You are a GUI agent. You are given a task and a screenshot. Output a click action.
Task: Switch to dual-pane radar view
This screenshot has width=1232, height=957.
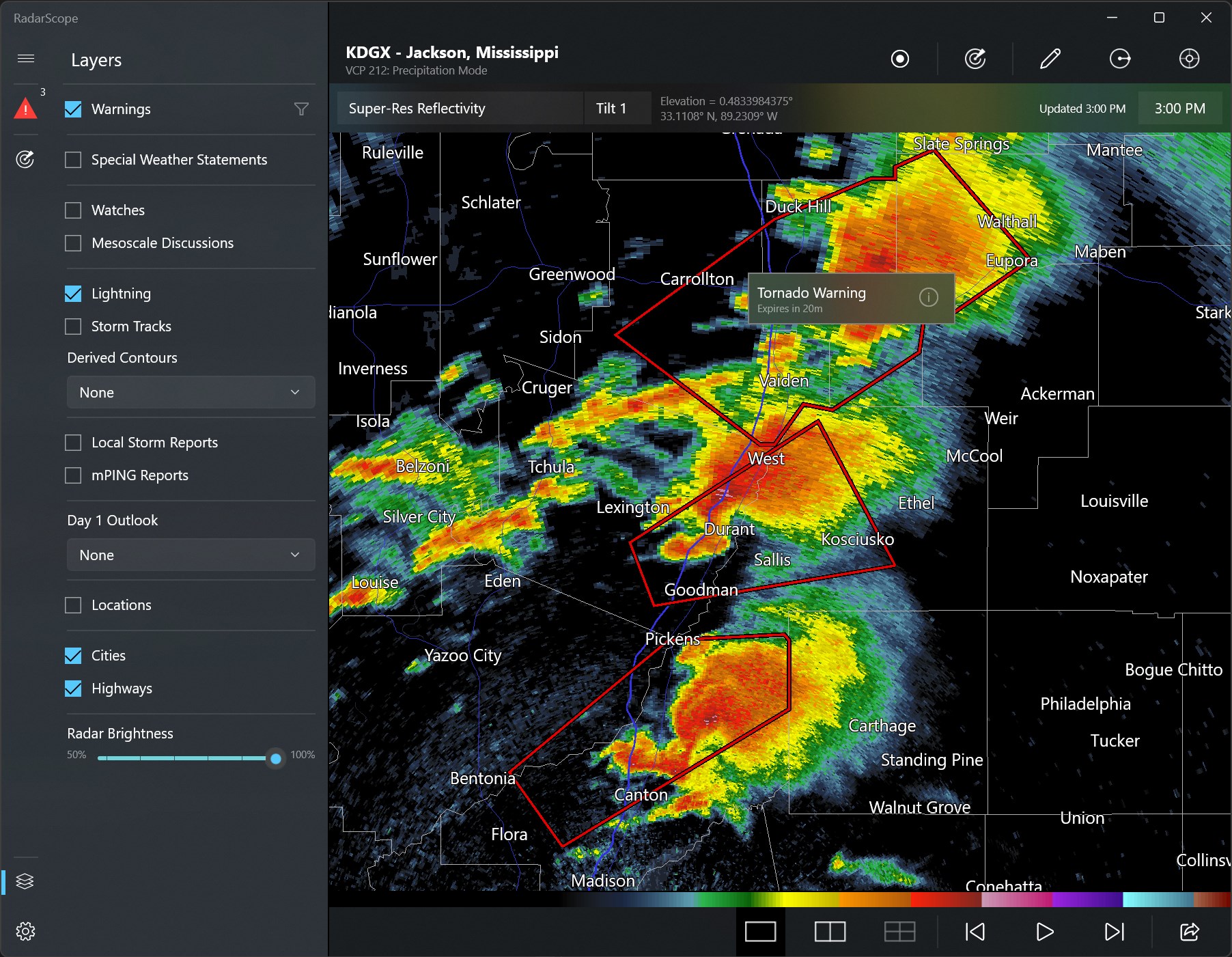click(830, 931)
